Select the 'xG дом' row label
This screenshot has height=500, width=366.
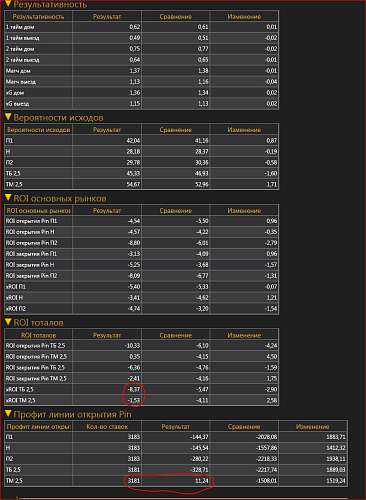pos(15,93)
